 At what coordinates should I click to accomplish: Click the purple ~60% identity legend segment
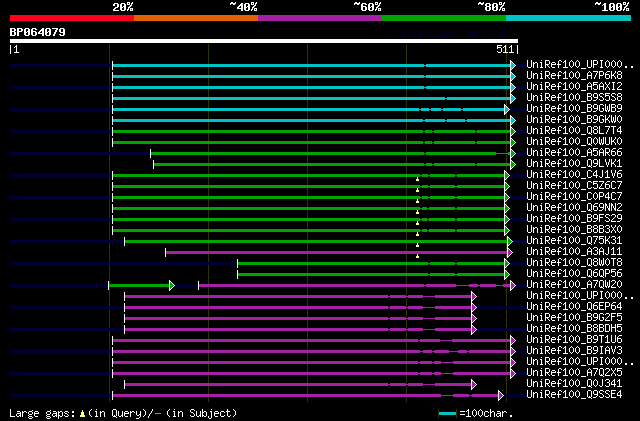point(320,18)
